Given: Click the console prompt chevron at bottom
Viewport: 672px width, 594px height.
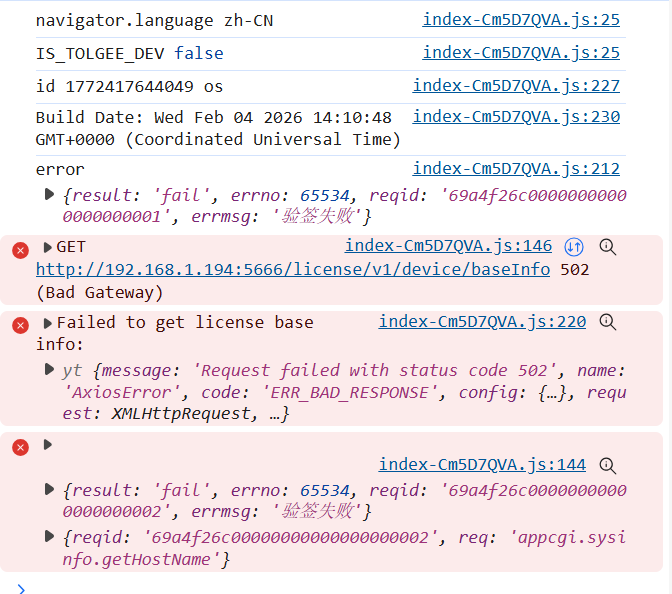Looking at the screenshot, I should [22, 588].
